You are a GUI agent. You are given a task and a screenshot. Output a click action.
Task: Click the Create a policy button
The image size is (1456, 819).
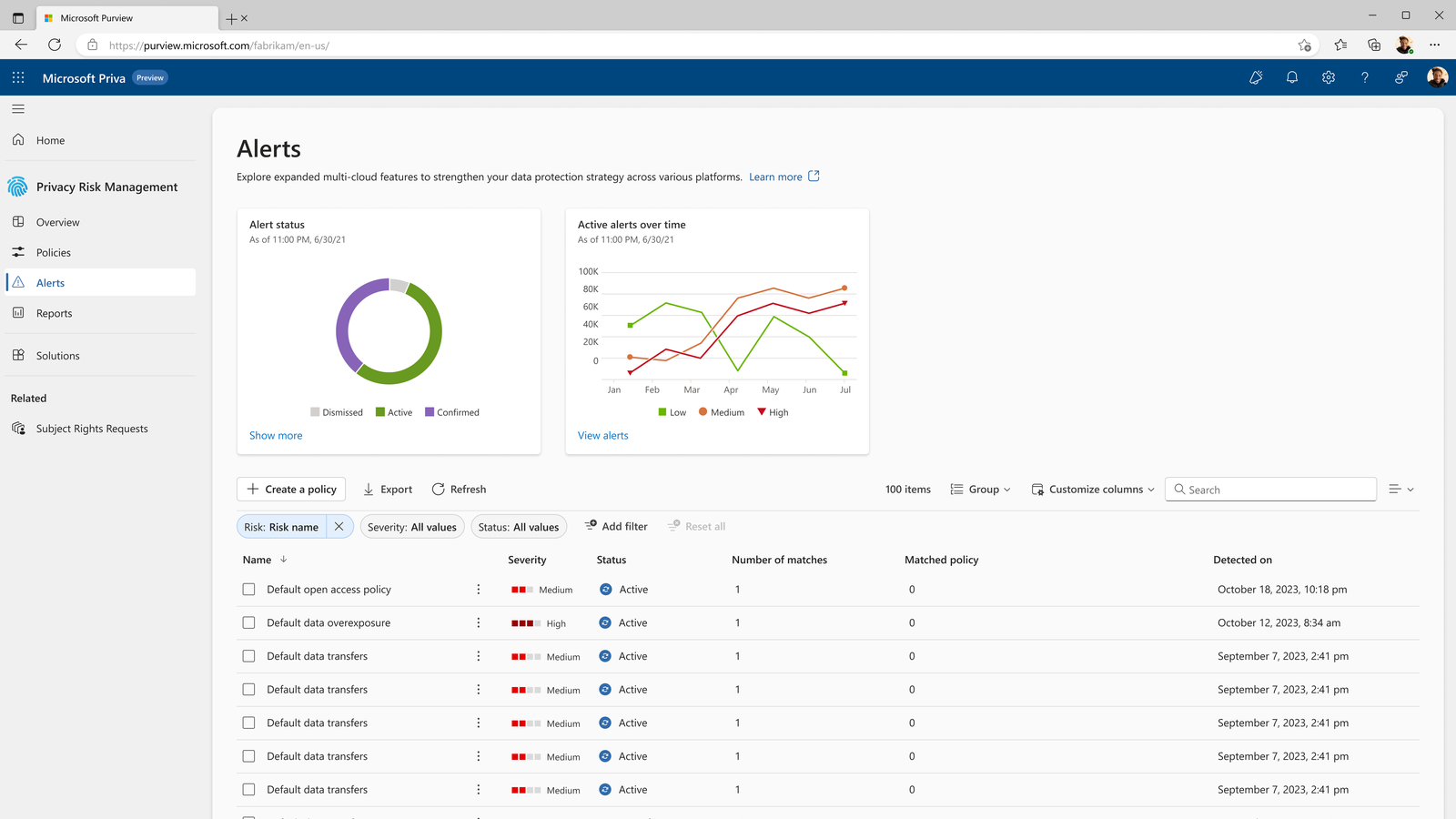291,490
